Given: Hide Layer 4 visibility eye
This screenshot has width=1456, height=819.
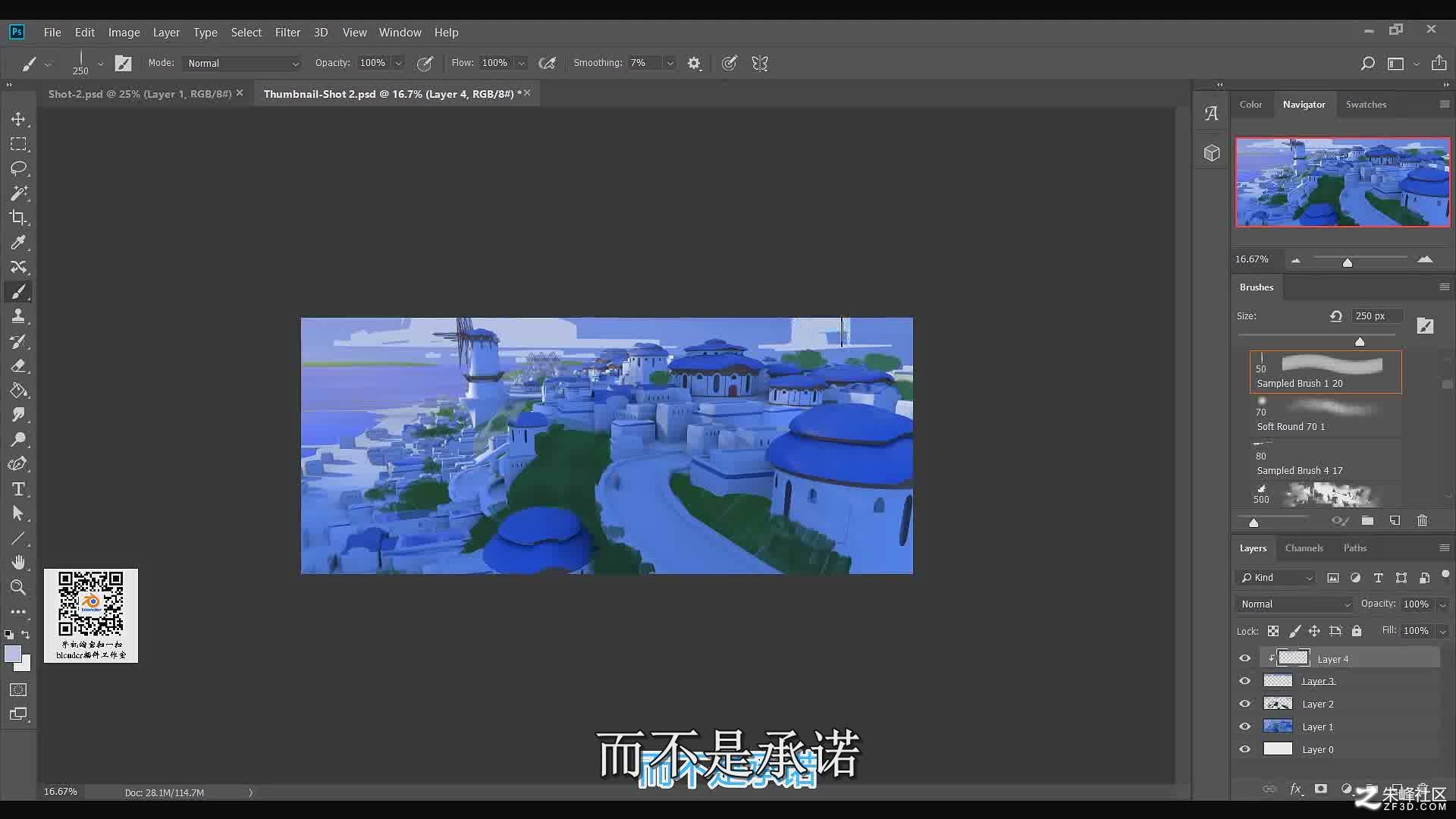Looking at the screenshot, I should [1244, 658].
